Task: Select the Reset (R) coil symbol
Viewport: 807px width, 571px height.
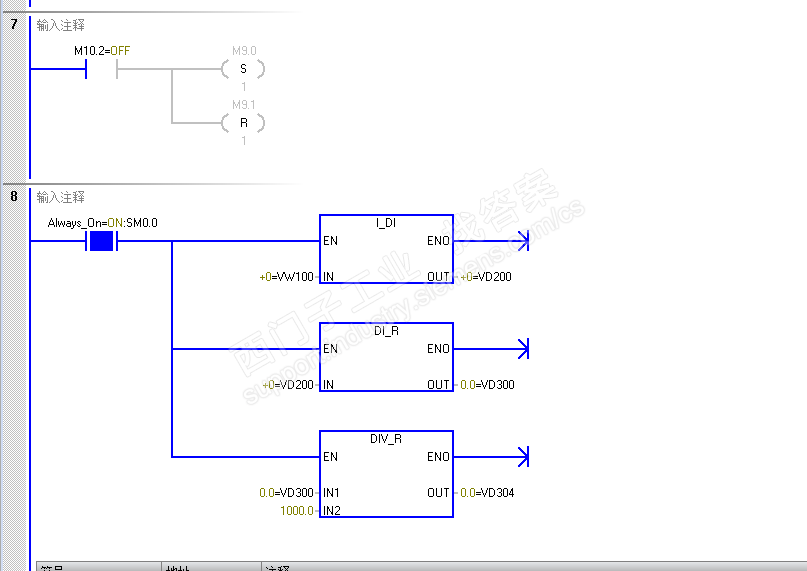Action: pos(243,123)
